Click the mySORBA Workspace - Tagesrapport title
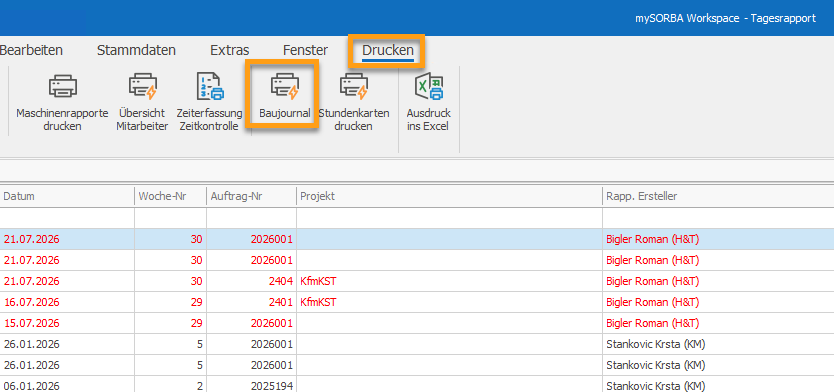This screenshot has height=392, width=834. pyautogui.click(x=725, y=18)
